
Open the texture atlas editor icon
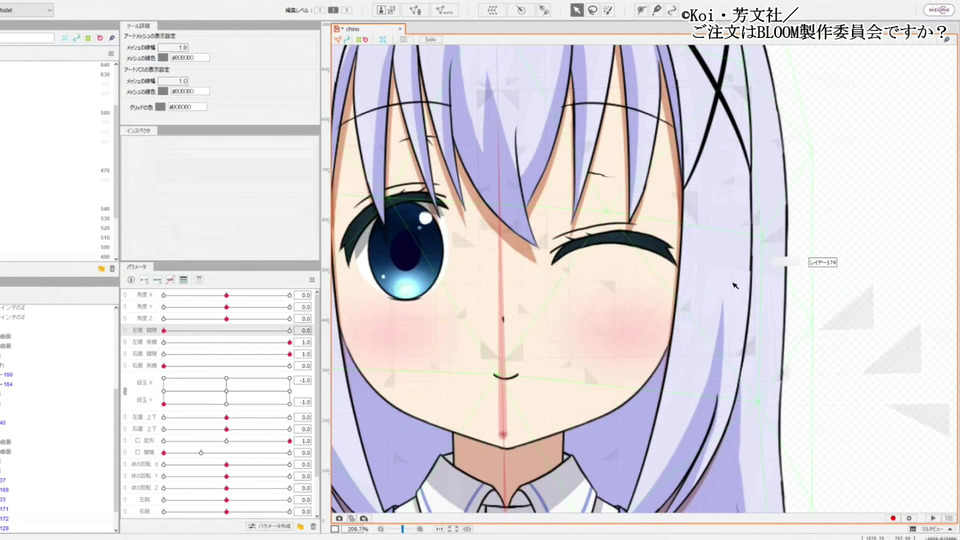386,10
